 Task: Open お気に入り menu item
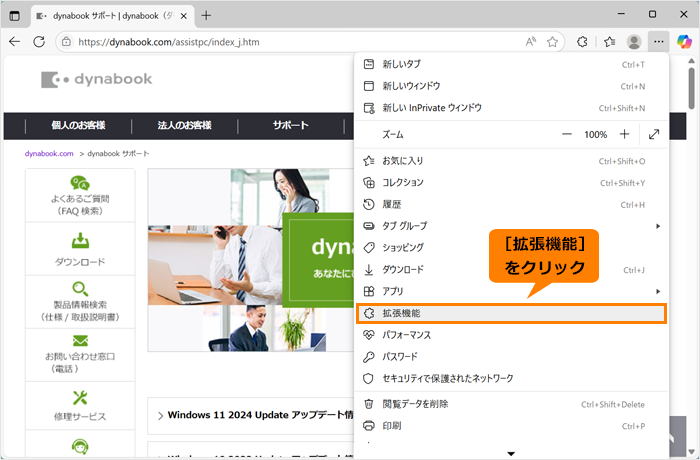point(512,161)
